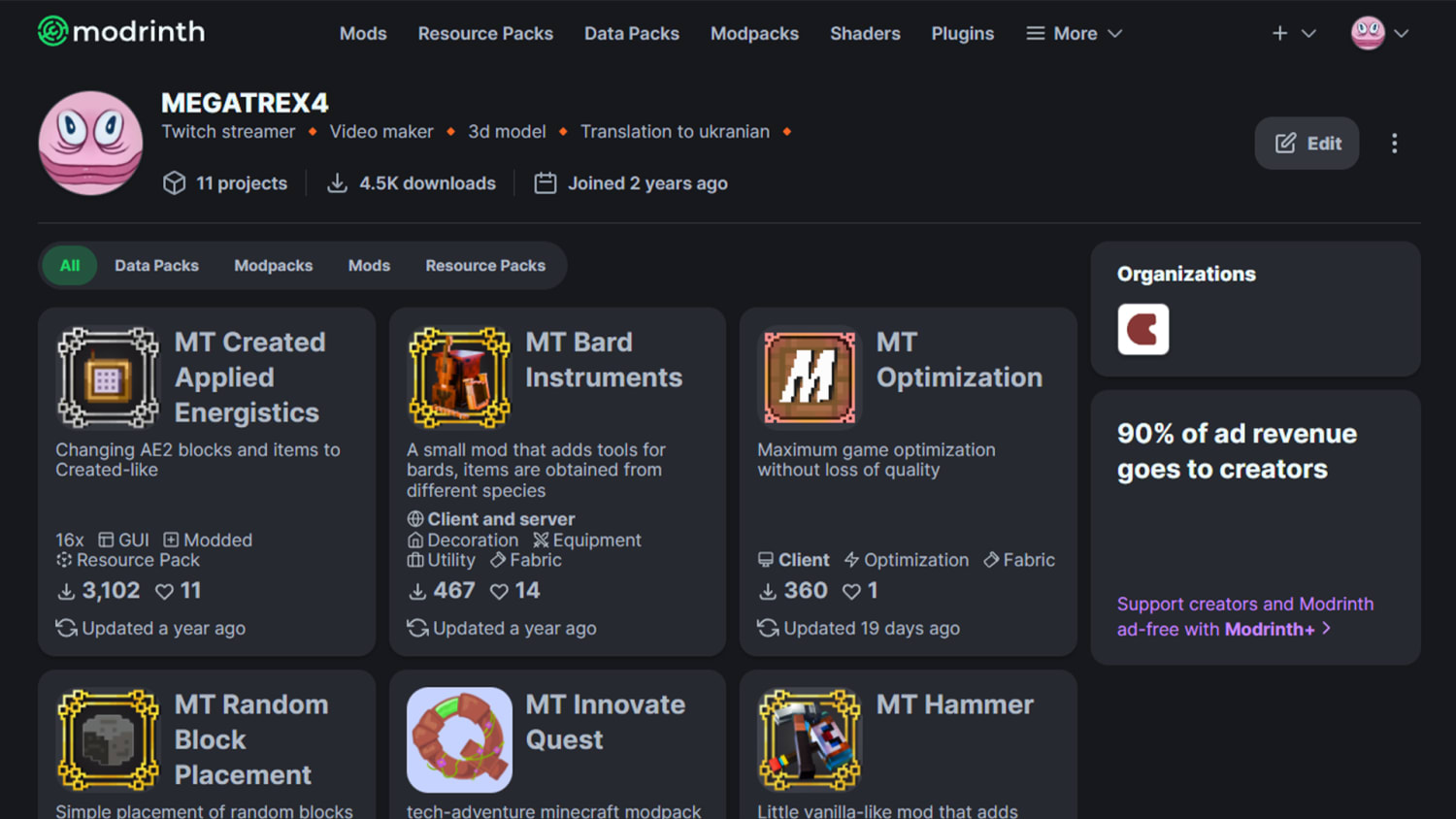
Task: Open the MT Hammer title link
Action: (x=955, y=704)
